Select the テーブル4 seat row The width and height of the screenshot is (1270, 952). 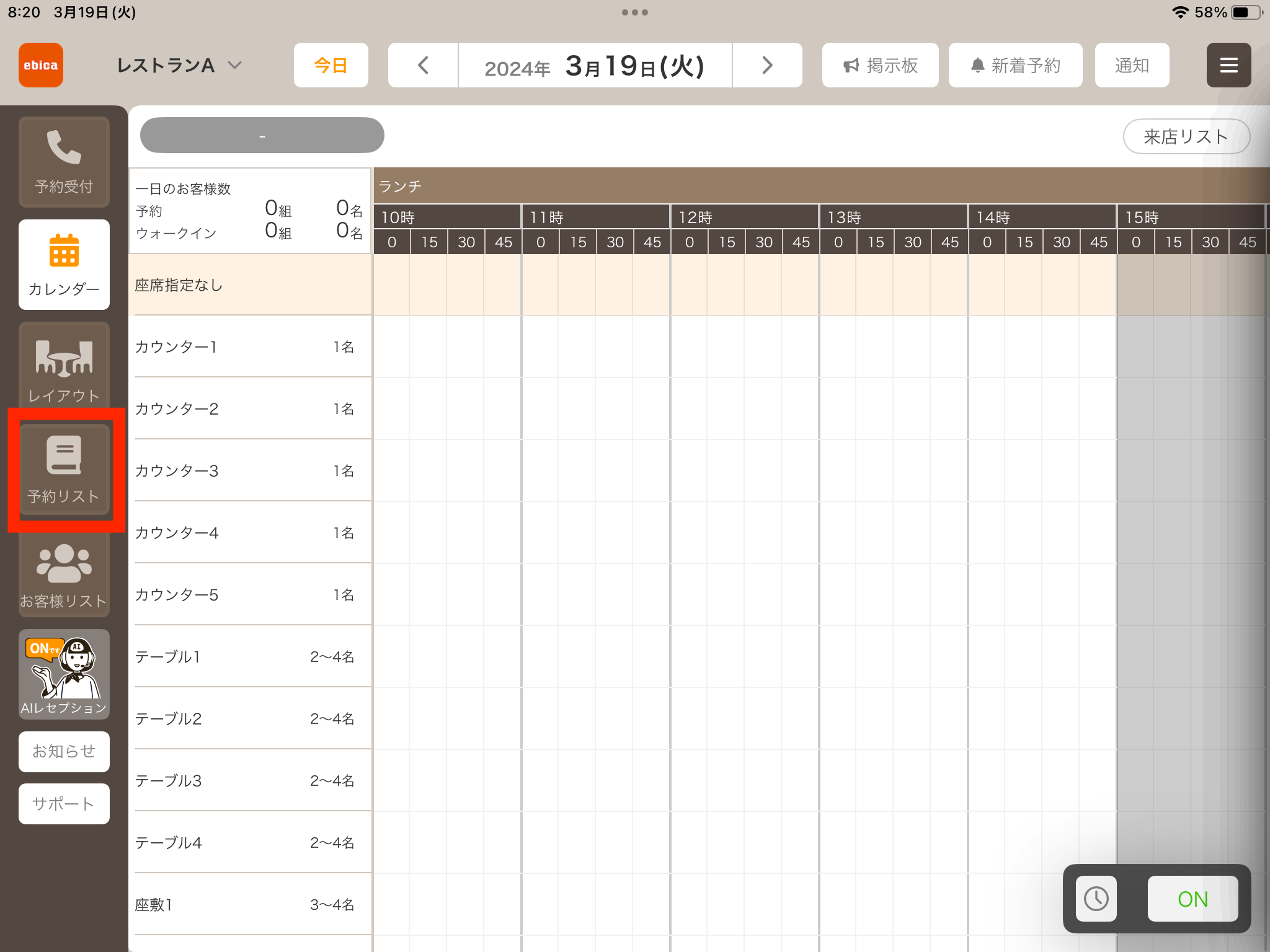click(x=251, y=842)
